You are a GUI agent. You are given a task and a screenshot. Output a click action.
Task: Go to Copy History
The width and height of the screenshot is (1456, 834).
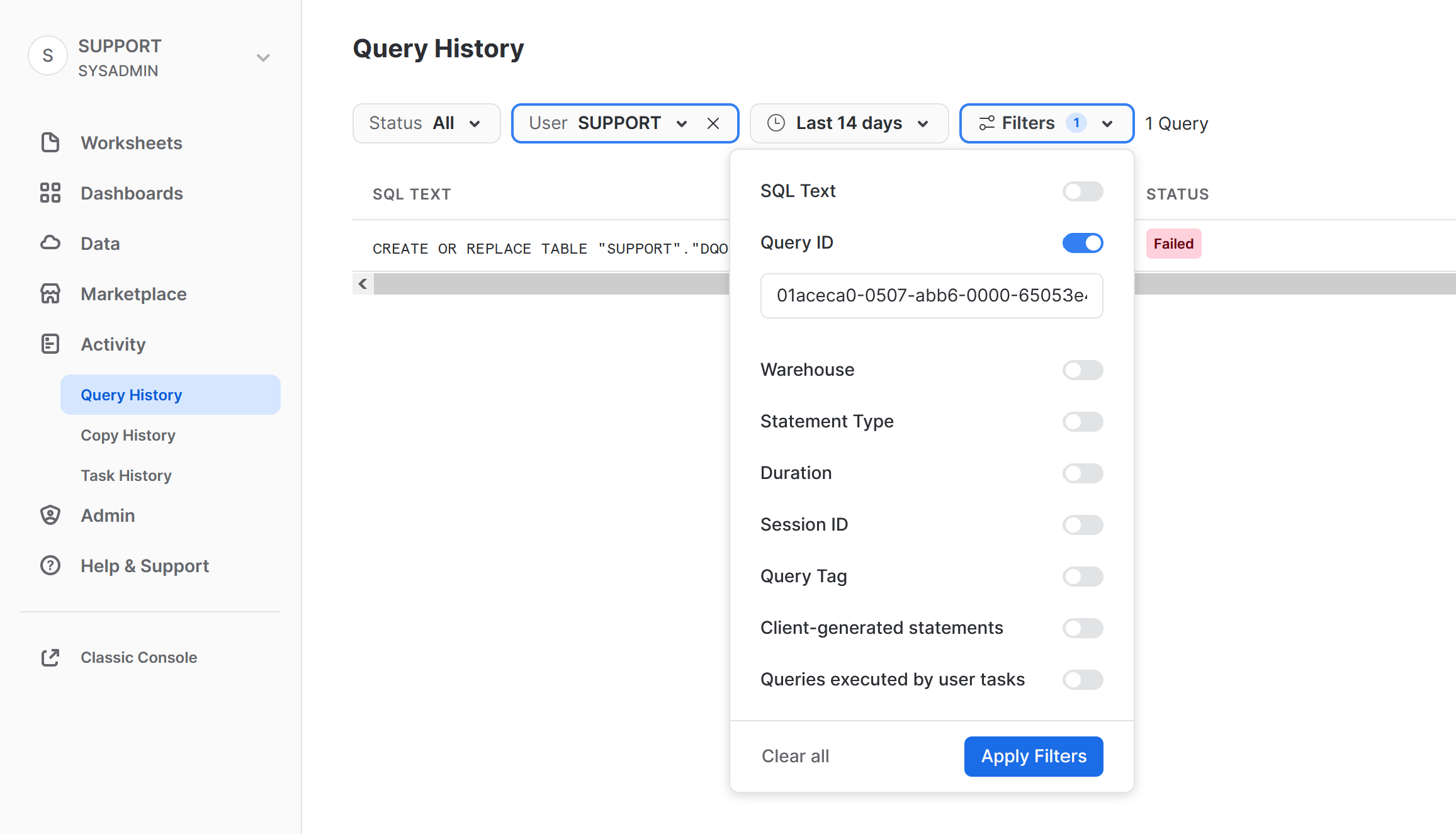pyautogui.click(x=128, y=435)
